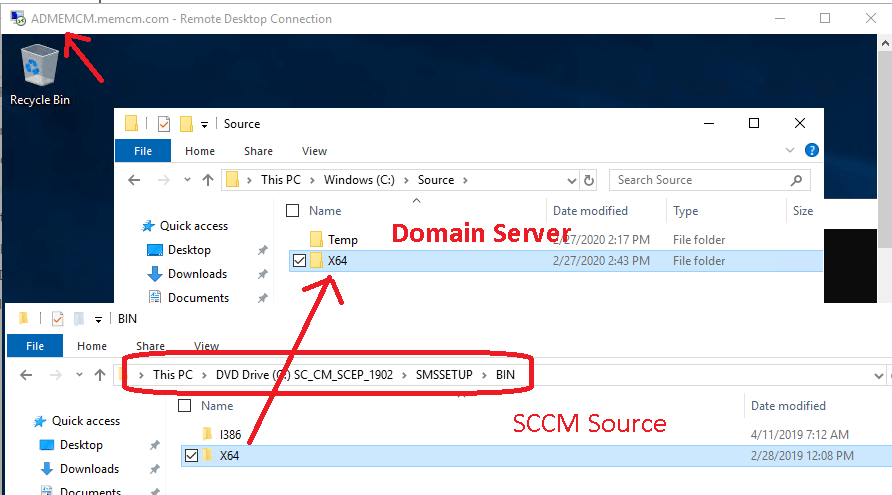Image resolution: width=892 pixels, height=495 pixels.
Task: Open File menu in BIN window
Action: [x=35, y=346]
